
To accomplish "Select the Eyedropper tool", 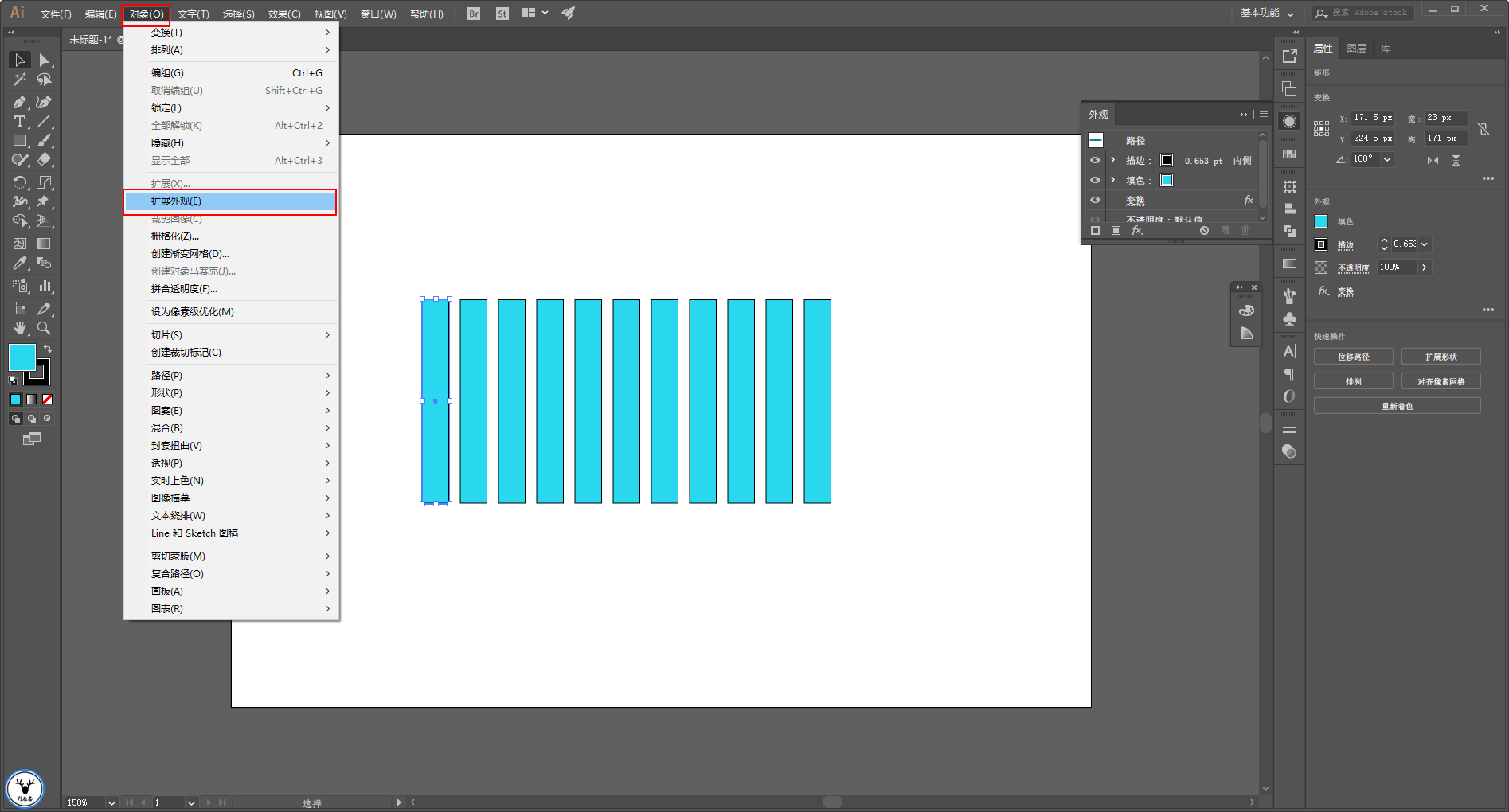I will 20,263.
